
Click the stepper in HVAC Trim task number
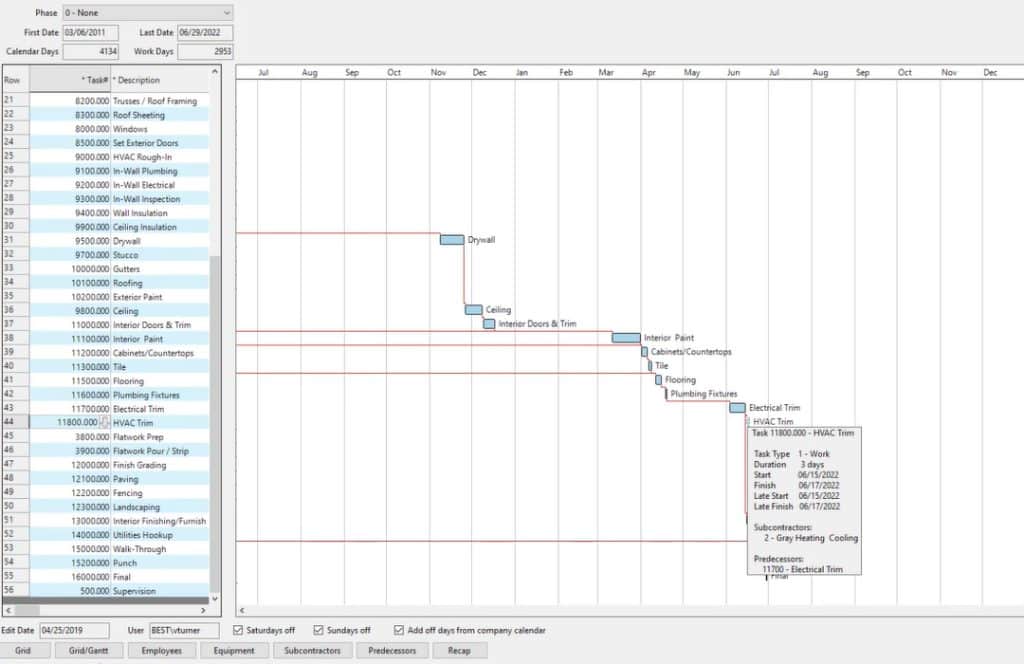[x=105, y=423]
